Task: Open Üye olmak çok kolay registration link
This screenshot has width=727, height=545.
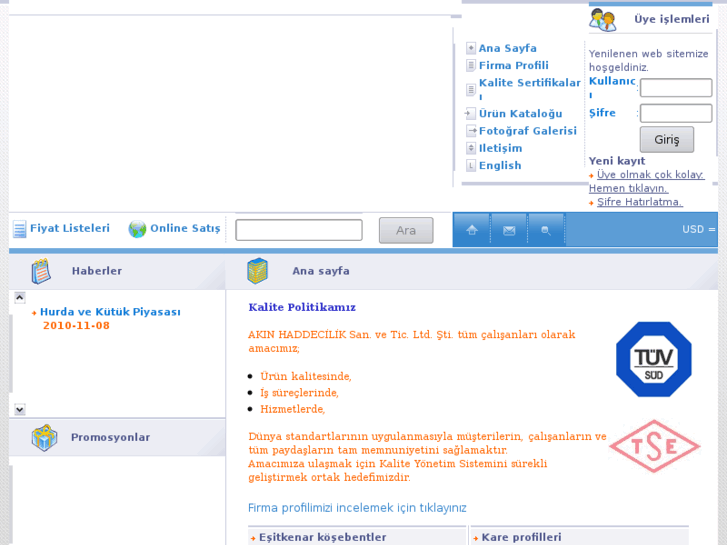Action: tap(647, 181)
